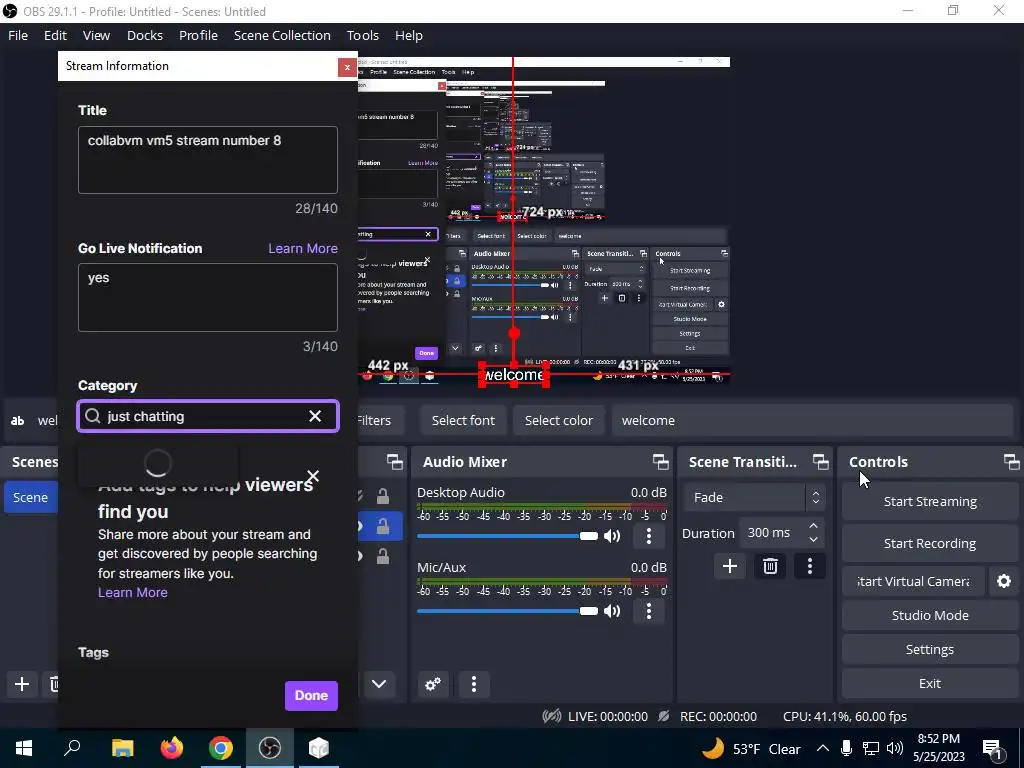Click the stream Title text field
1024x768 pixels.
[208, 160]
